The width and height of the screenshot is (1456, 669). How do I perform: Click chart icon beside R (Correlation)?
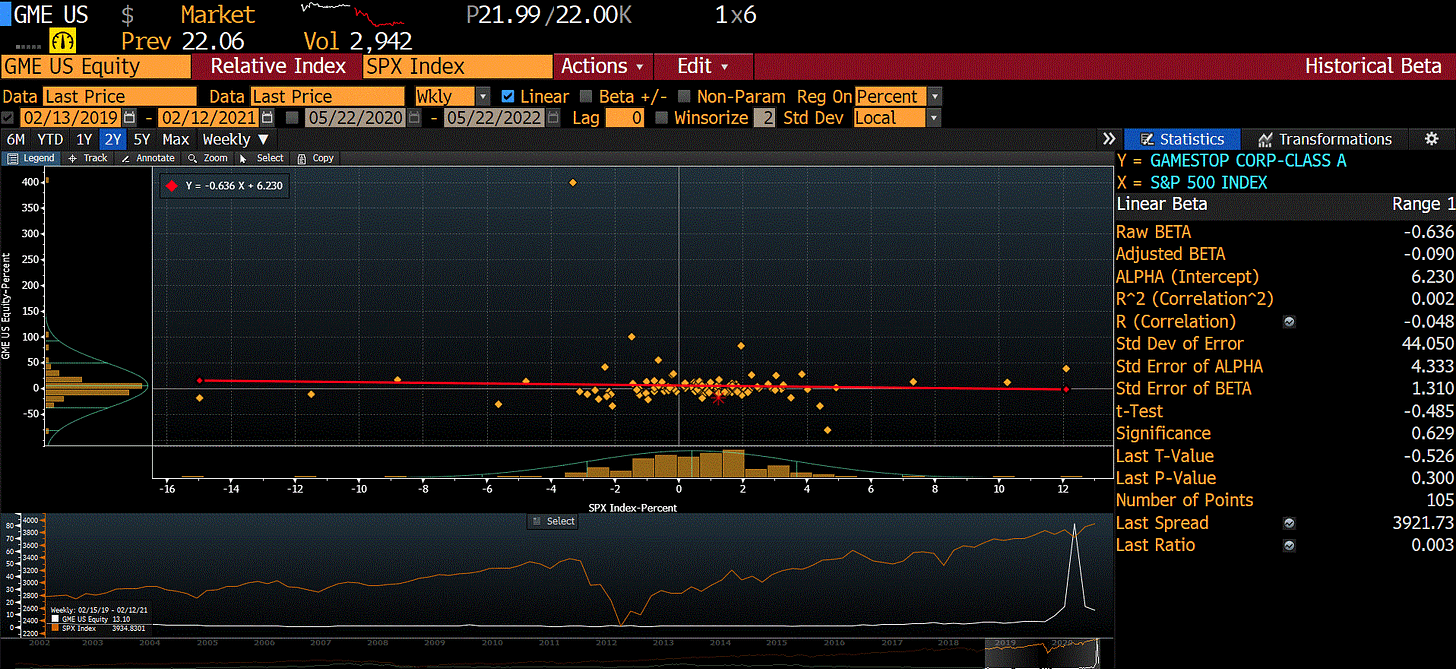tap(1289, 322)
